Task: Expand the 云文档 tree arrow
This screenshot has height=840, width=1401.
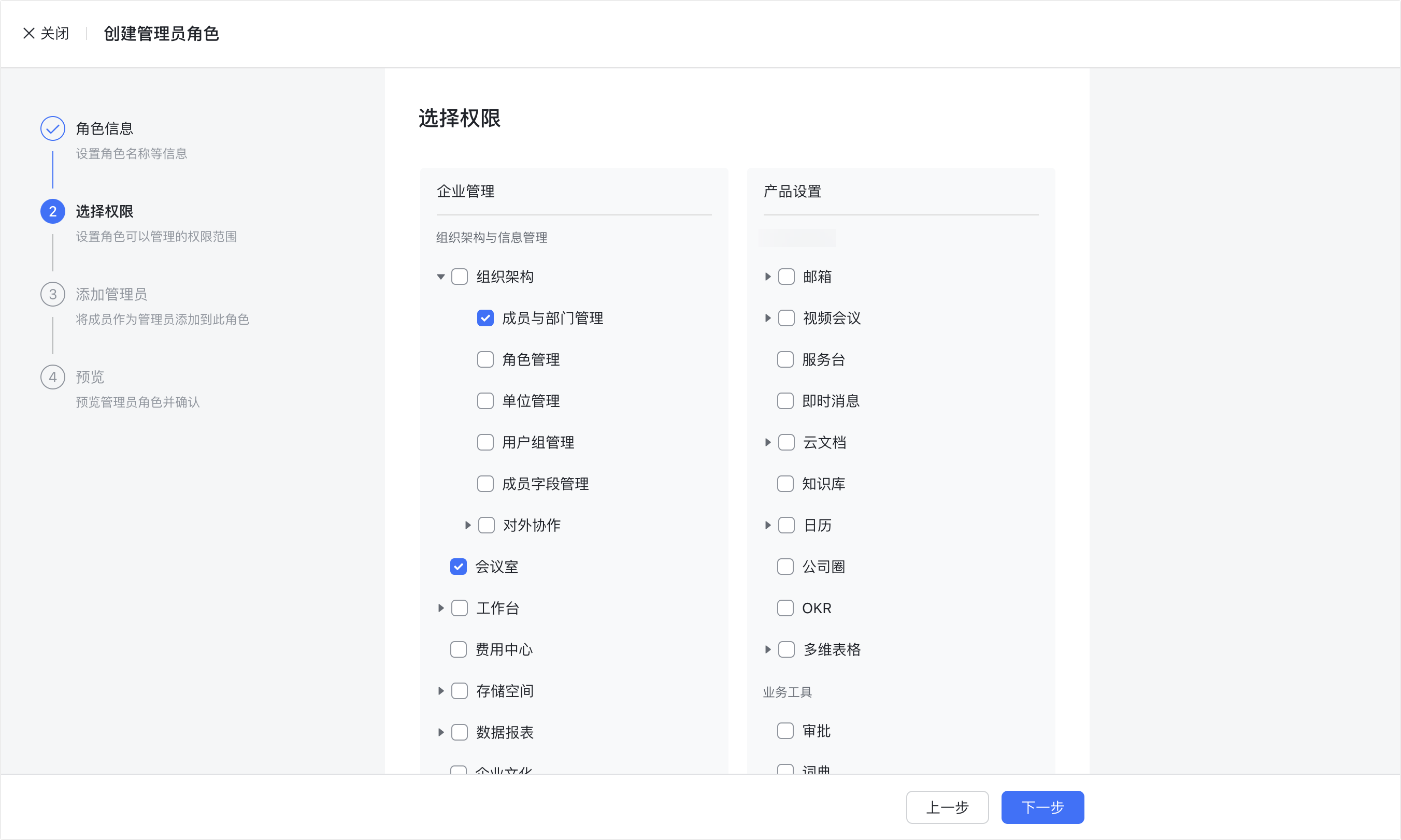Action: click(x=768, y=442)
